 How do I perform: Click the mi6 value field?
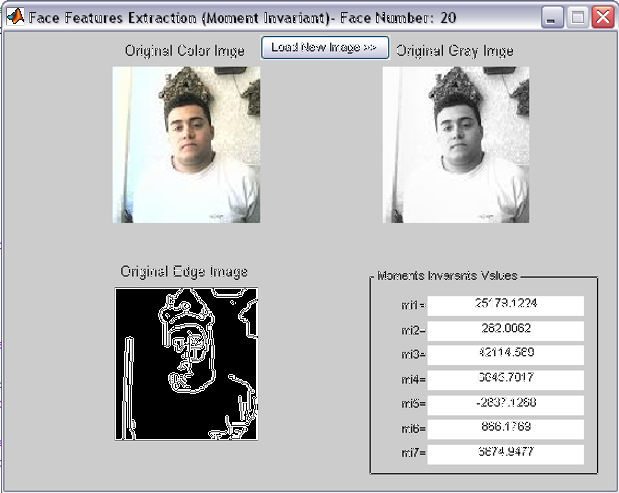(x=505, y=429)
